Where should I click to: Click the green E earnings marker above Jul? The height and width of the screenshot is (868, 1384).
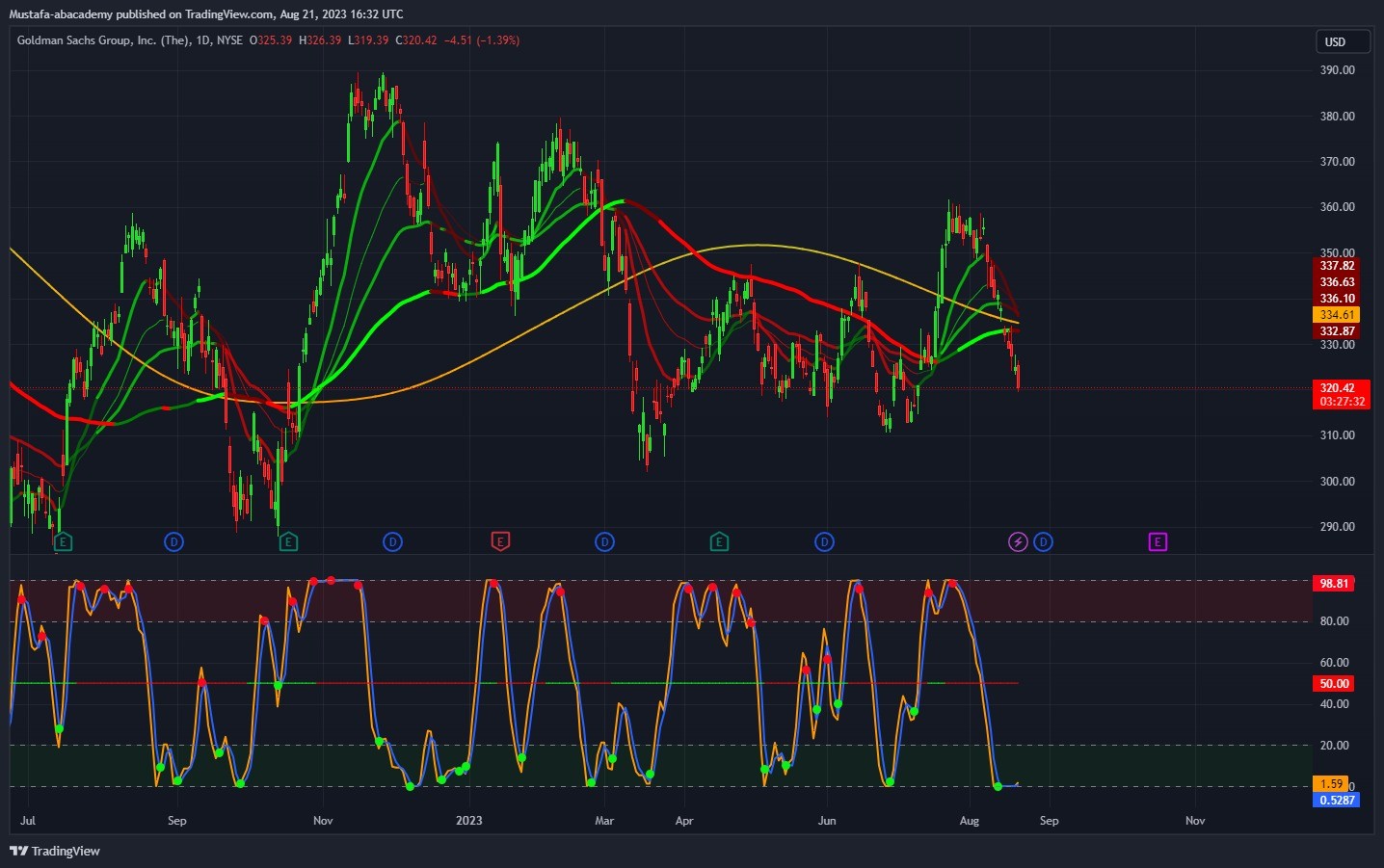pyautogui.click(x=63, y=542)
